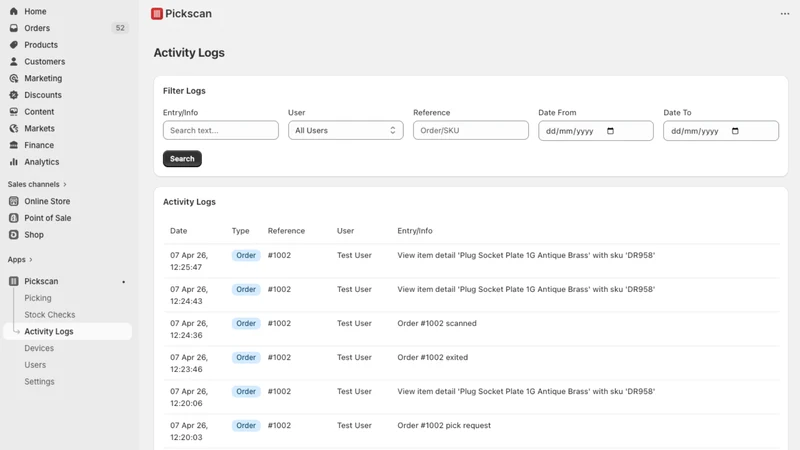
Task: Click the Type column header
Action: (x=240, y=231)
